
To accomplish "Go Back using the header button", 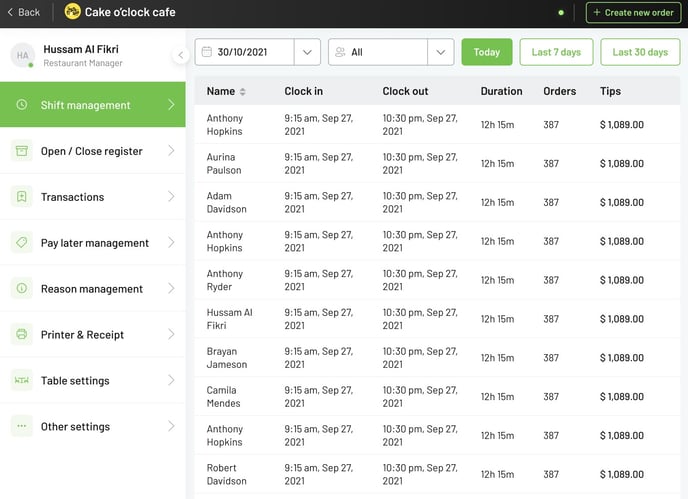I will 24,12.
